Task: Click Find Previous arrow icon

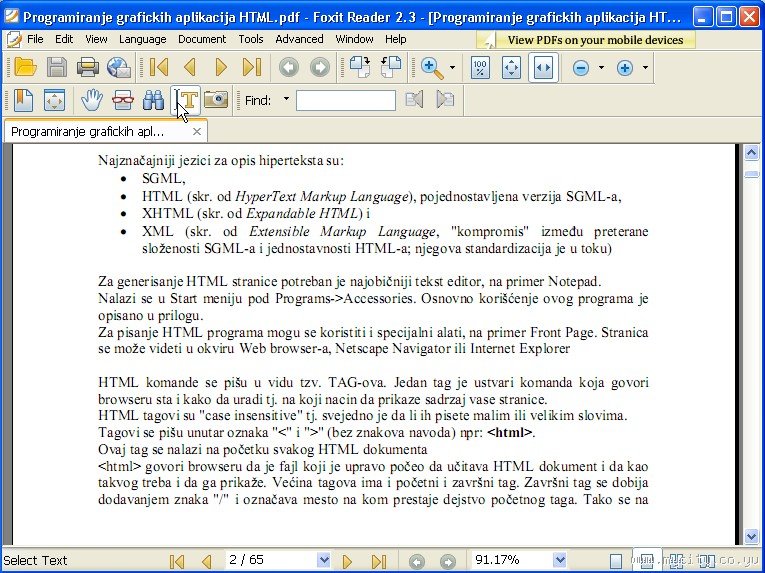Action: (x=414, y=100)
